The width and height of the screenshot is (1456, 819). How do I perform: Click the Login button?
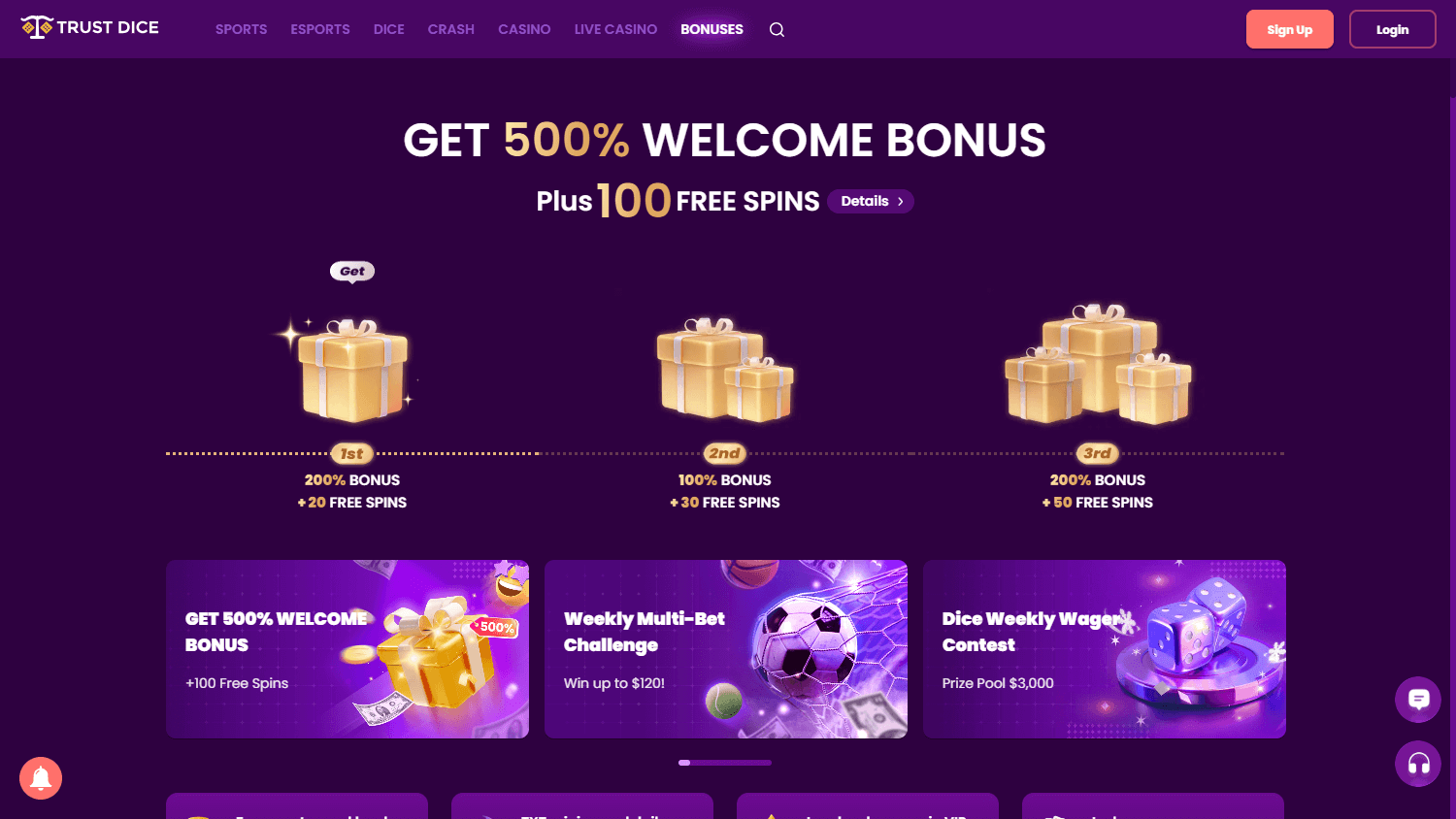pos(1392,29)
